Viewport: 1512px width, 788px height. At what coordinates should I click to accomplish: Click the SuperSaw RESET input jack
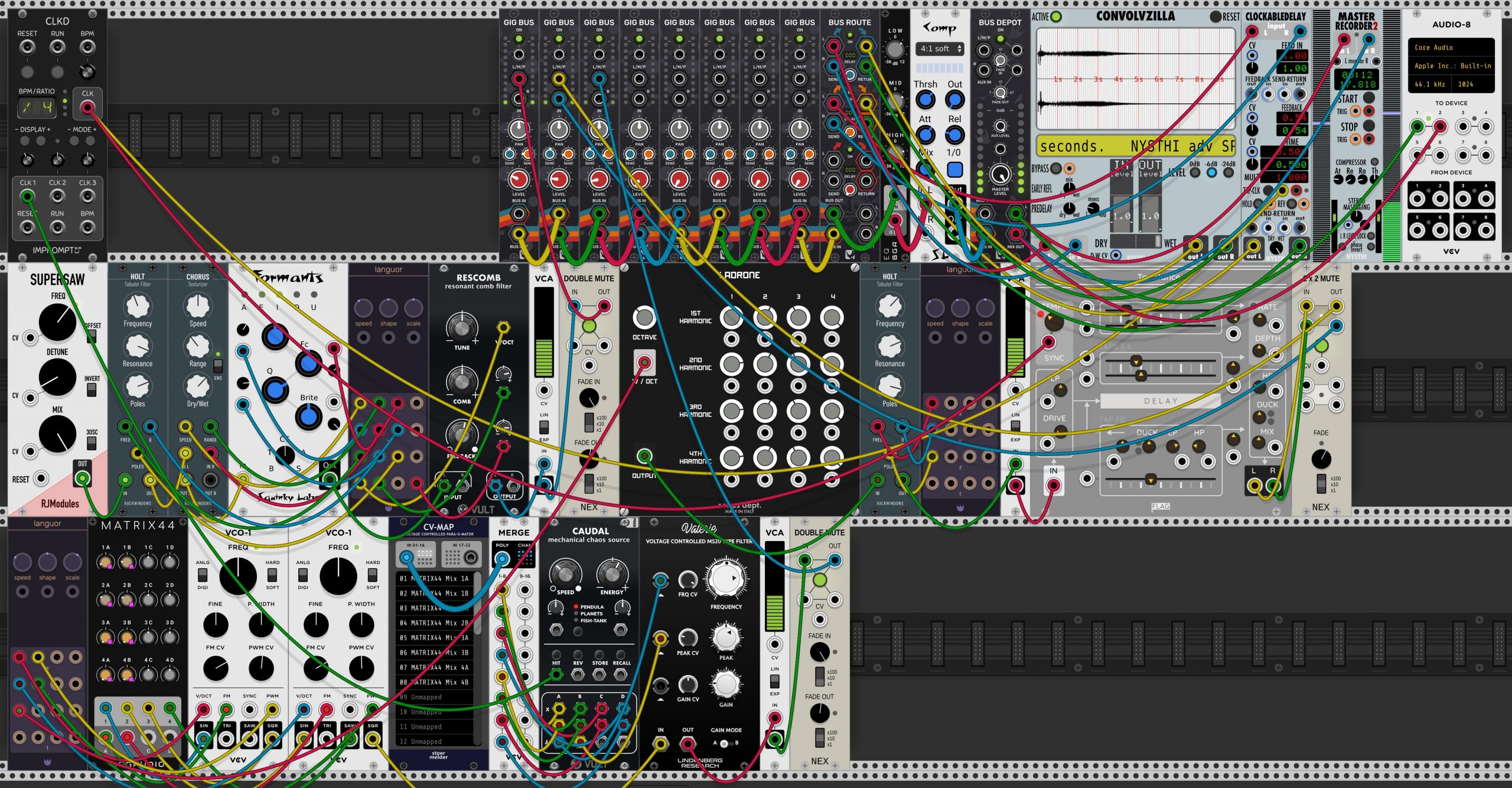point(41,478)
